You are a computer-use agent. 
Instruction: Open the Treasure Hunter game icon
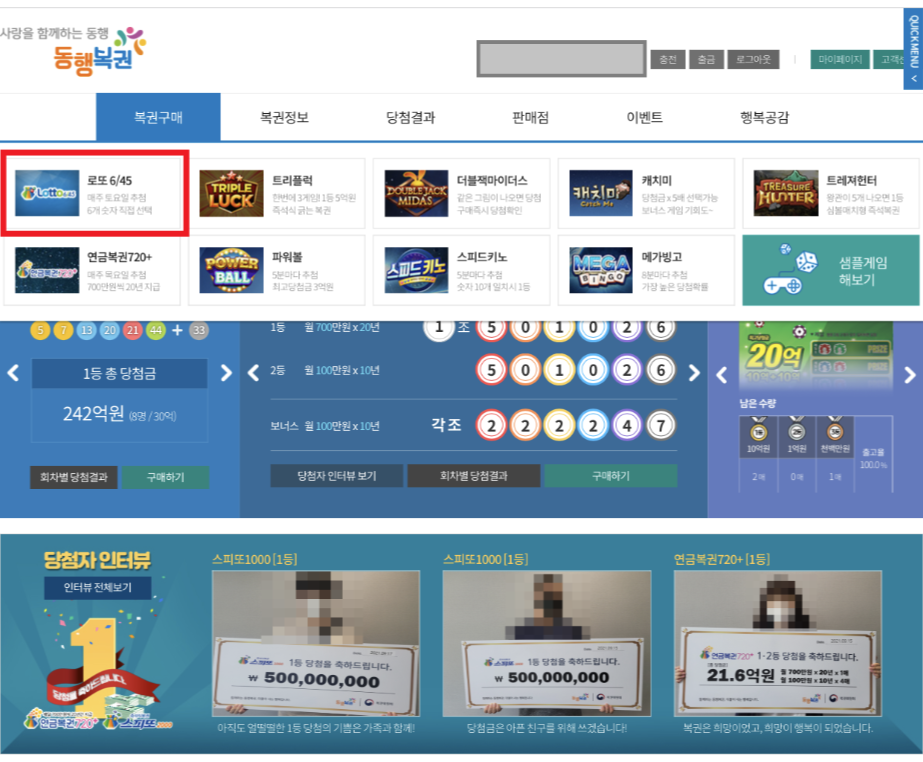click(x=786, y=193)
